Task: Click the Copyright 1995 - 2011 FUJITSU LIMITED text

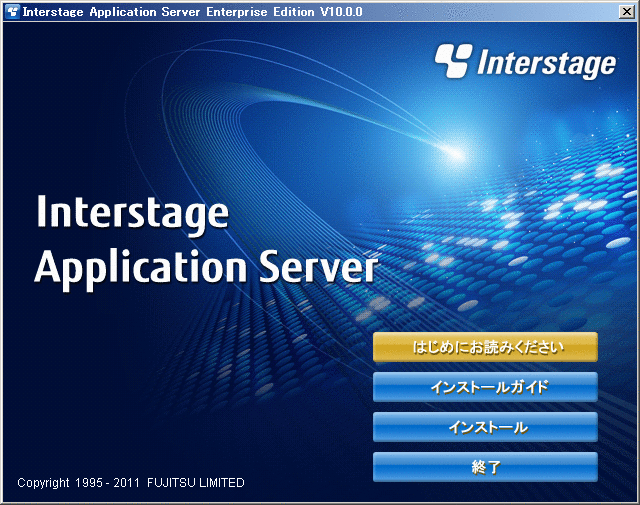Action: coord(131,483)
